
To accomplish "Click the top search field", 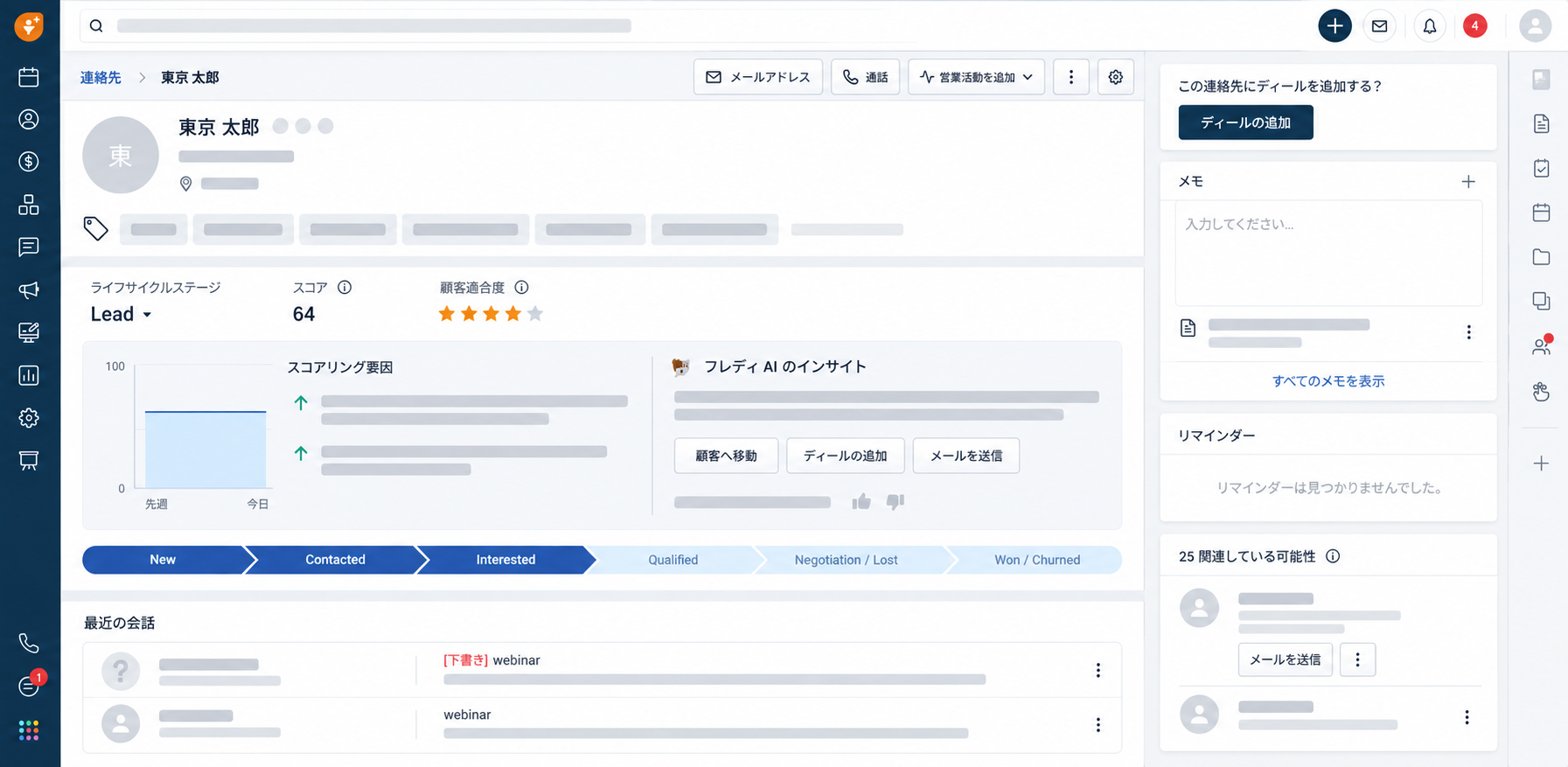I will pos(691,26).
